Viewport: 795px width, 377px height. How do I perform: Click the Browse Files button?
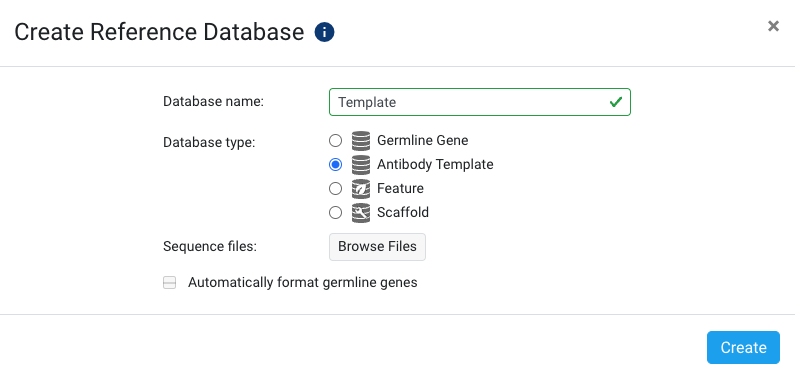pyautogui.click(x=377, y=247)
